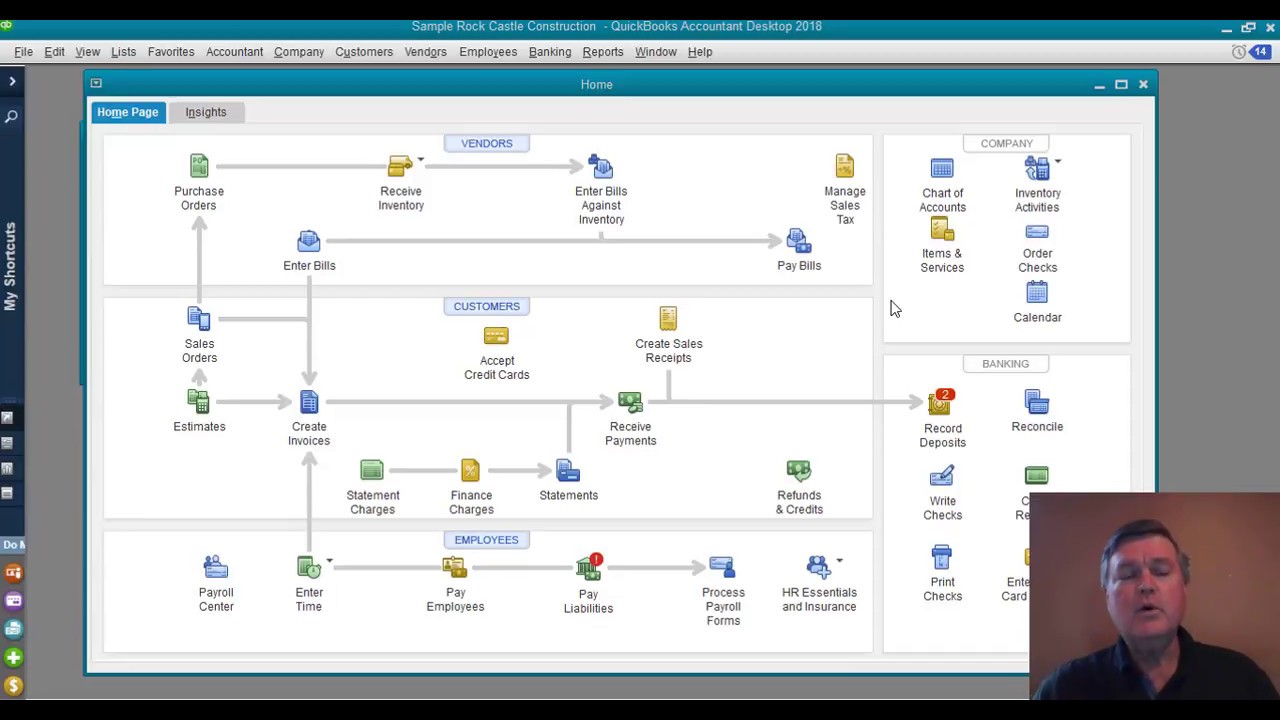Click the EMPLOYEES section label
Image resolution: width=1280 pixels, height=720 pixels.
486,540
